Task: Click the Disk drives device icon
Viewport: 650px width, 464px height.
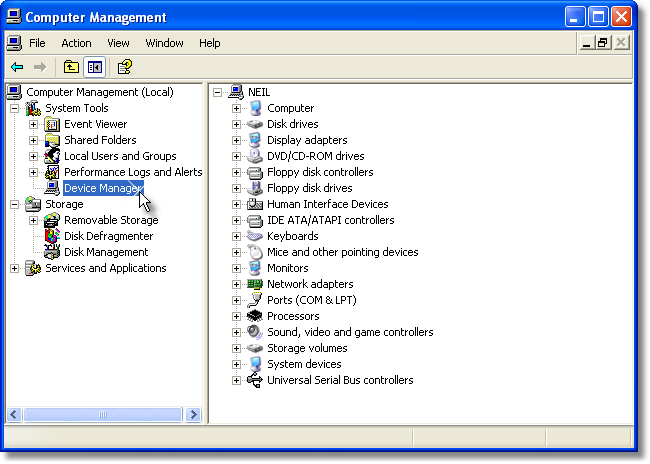Action: click(x=255, y=124)
